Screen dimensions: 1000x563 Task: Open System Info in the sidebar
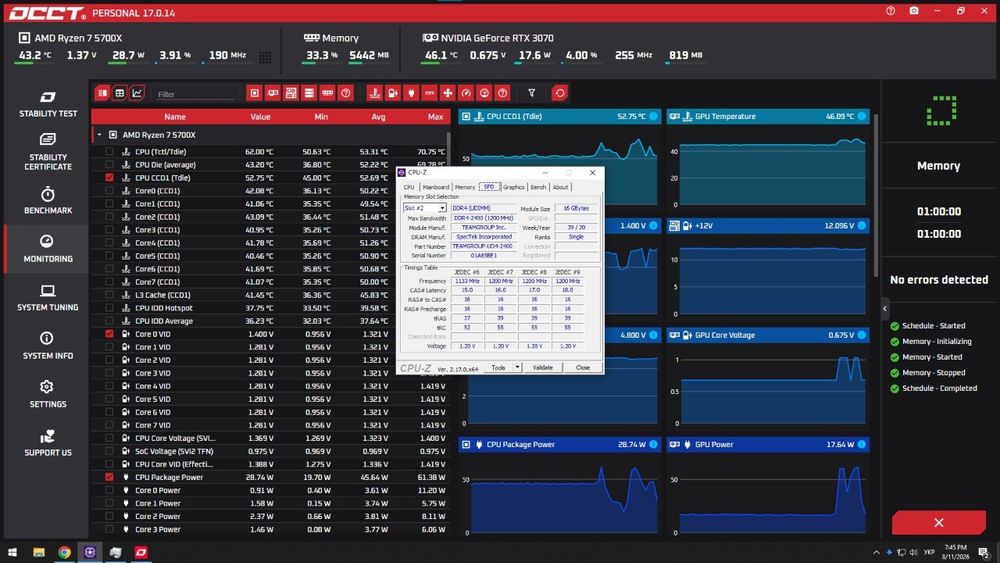coord(47,346)
